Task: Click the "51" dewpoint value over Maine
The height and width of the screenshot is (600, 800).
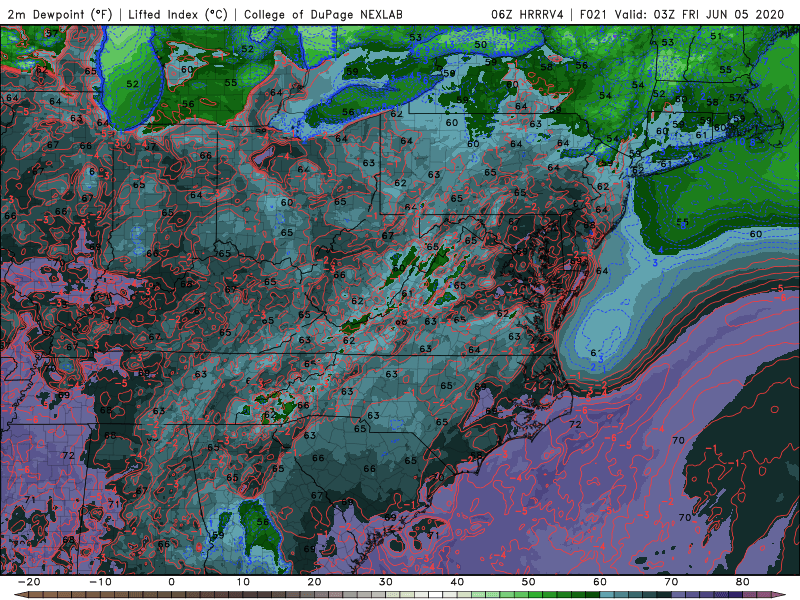Action: click(716, 36)
